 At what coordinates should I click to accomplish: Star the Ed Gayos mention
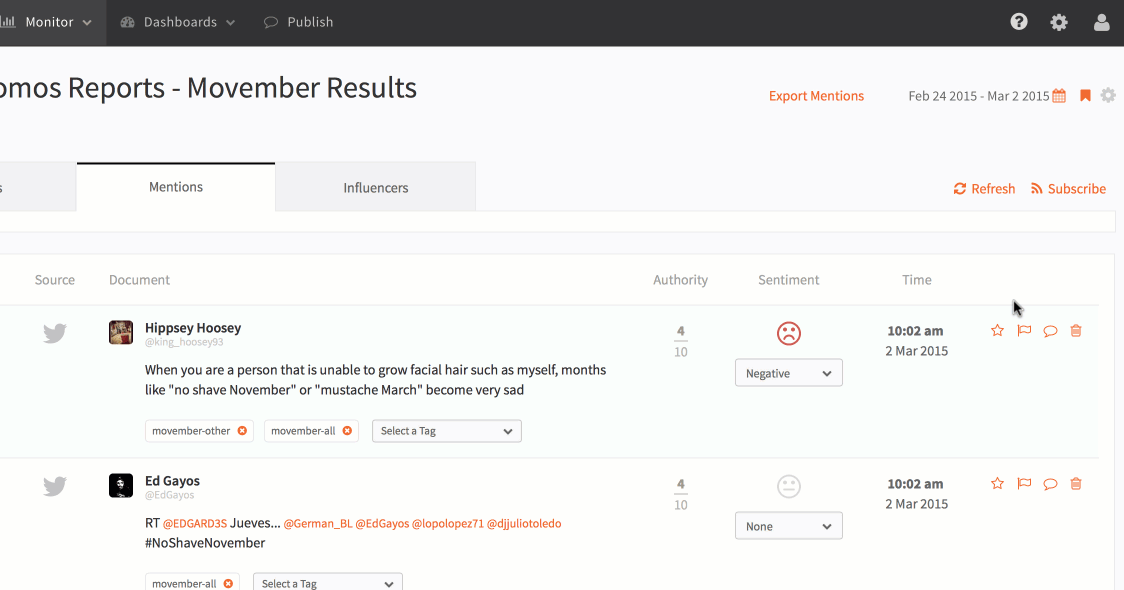coord(997,484)
